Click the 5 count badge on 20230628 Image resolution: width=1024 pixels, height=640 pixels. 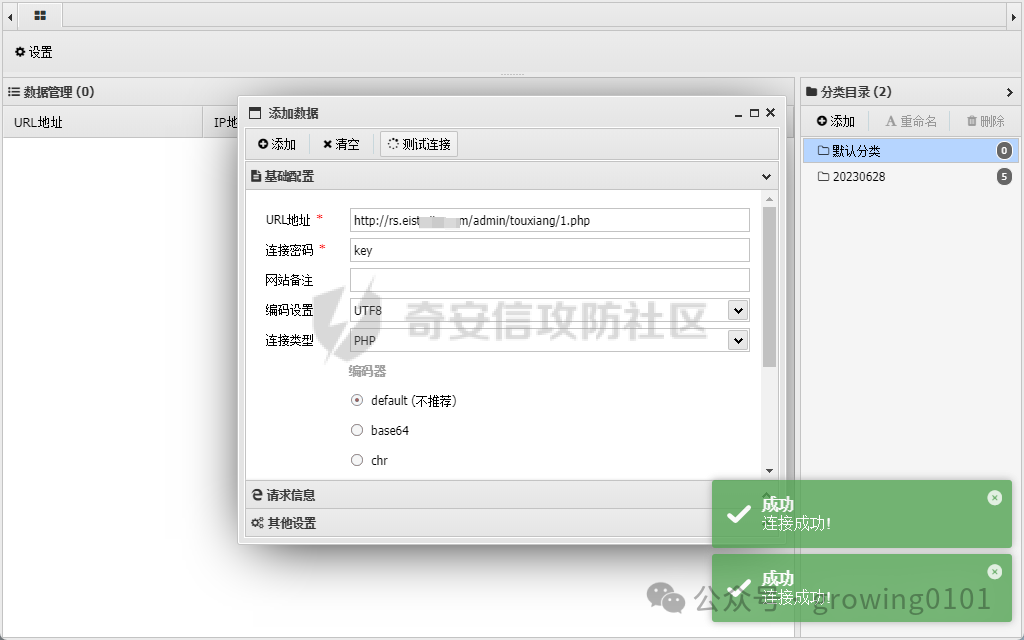[x=1004, y=176]
